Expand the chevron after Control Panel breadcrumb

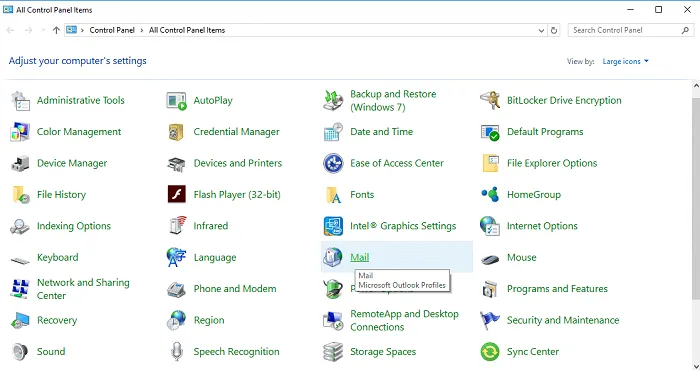click(x=142, y=30)
